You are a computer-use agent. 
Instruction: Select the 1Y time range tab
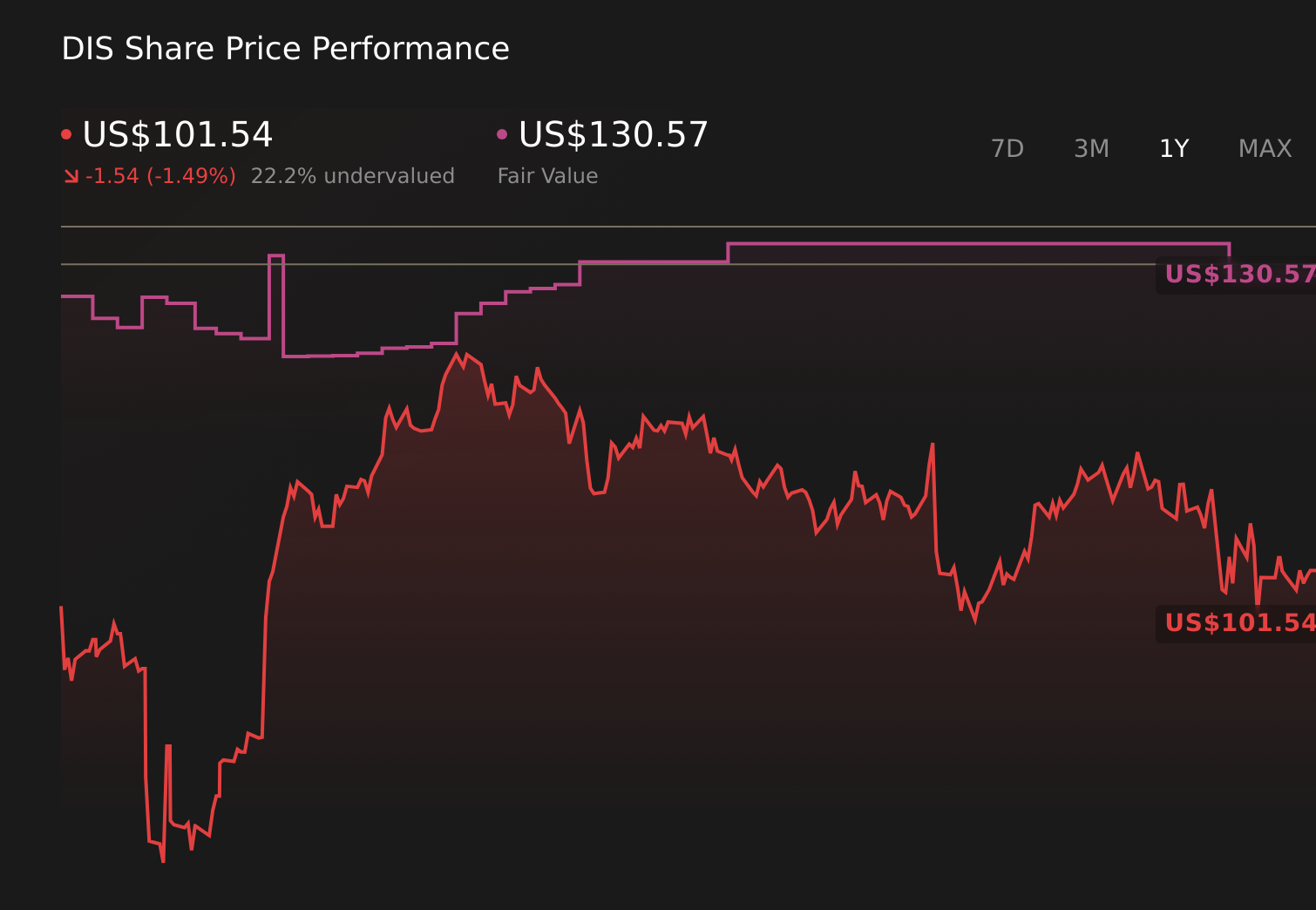coord(1174,149)
